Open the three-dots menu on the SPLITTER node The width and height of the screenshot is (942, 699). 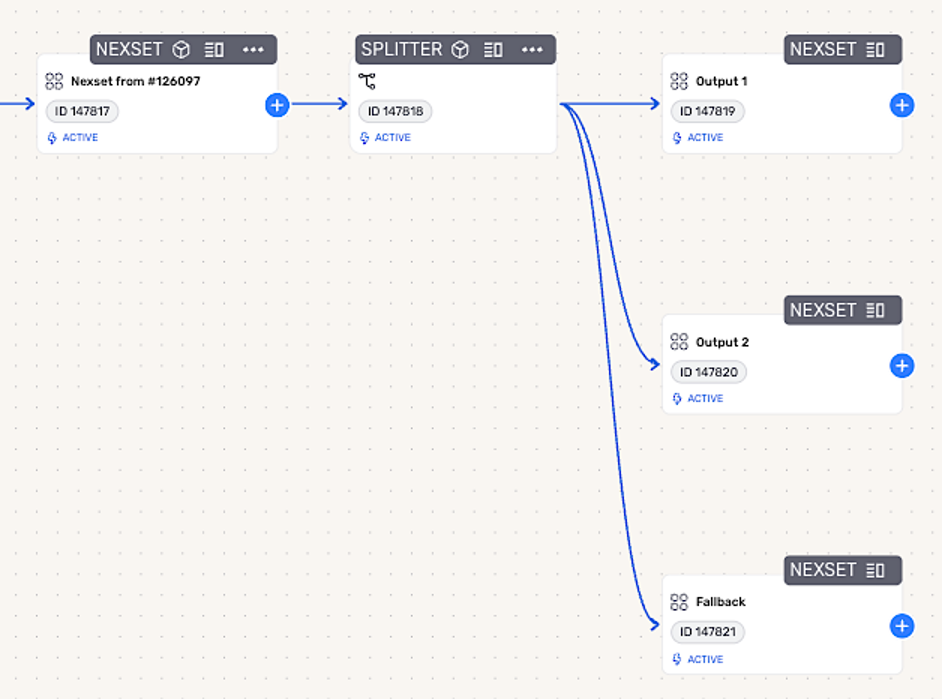pos(532,49)
